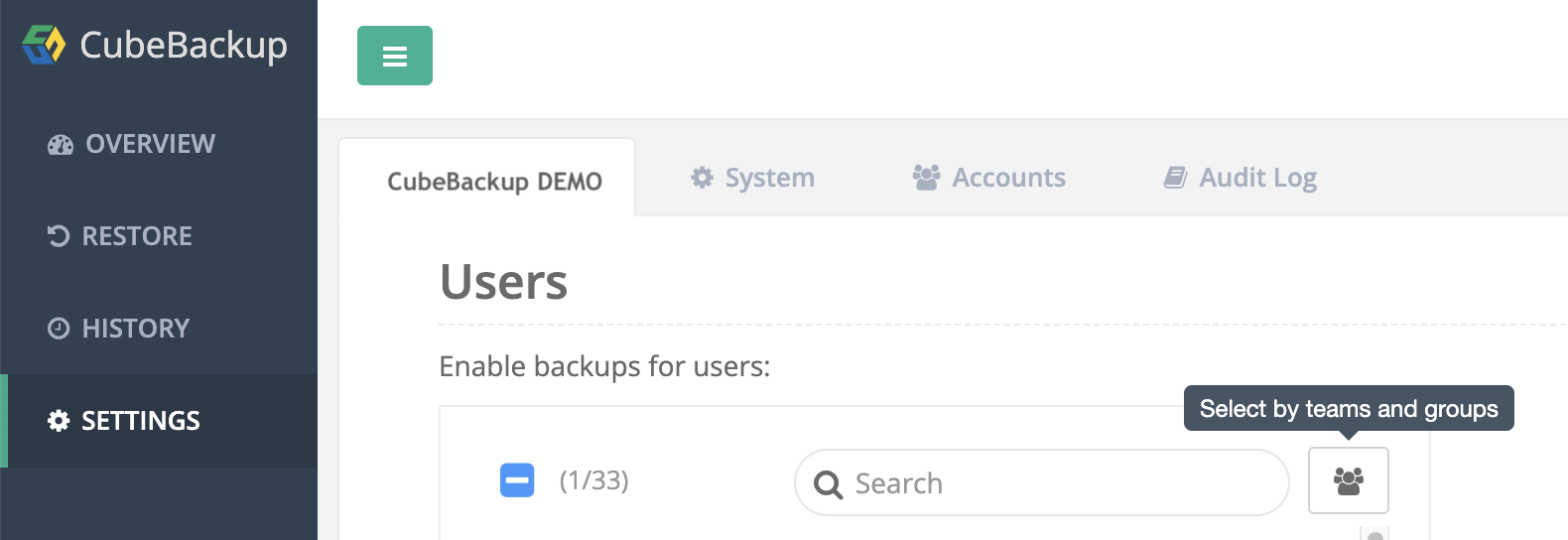This screenshot has height=540, width=1568.
Task: Switch to the CubeBackup DEMO tab
Action: pyautogui.click(x=494, y=182)
